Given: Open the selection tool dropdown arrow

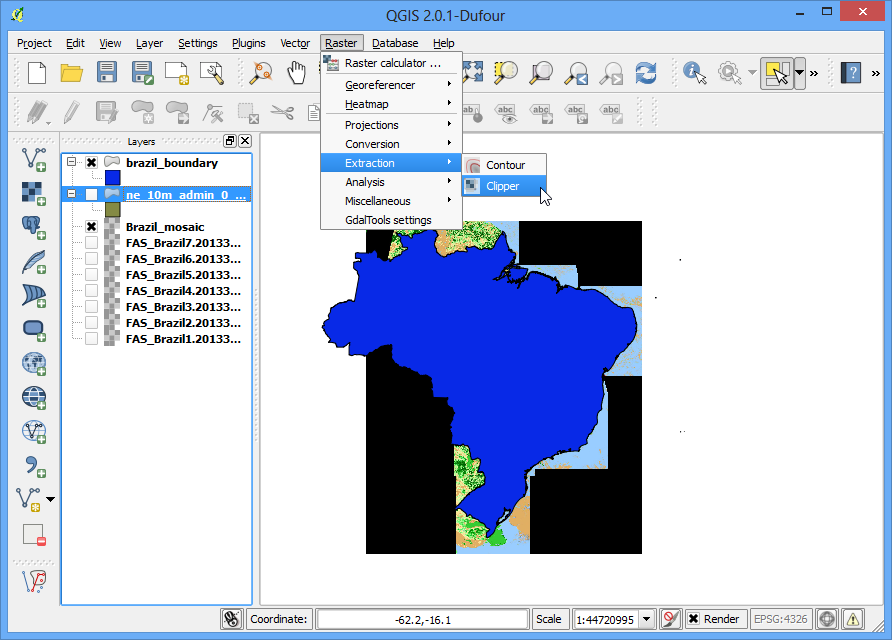Looking at the screenshot, I should [800, 73].
